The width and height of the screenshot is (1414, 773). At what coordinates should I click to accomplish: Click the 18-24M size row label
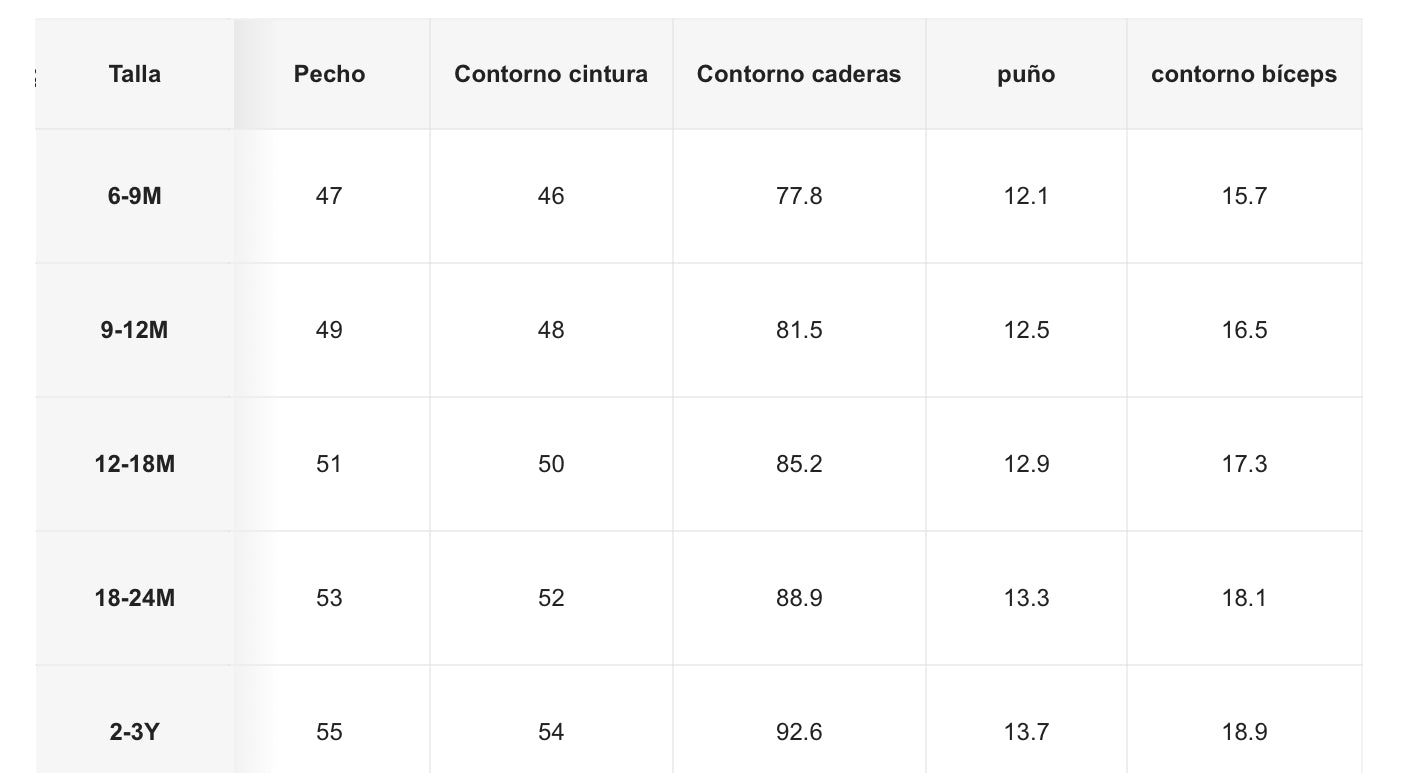point(135,598)
